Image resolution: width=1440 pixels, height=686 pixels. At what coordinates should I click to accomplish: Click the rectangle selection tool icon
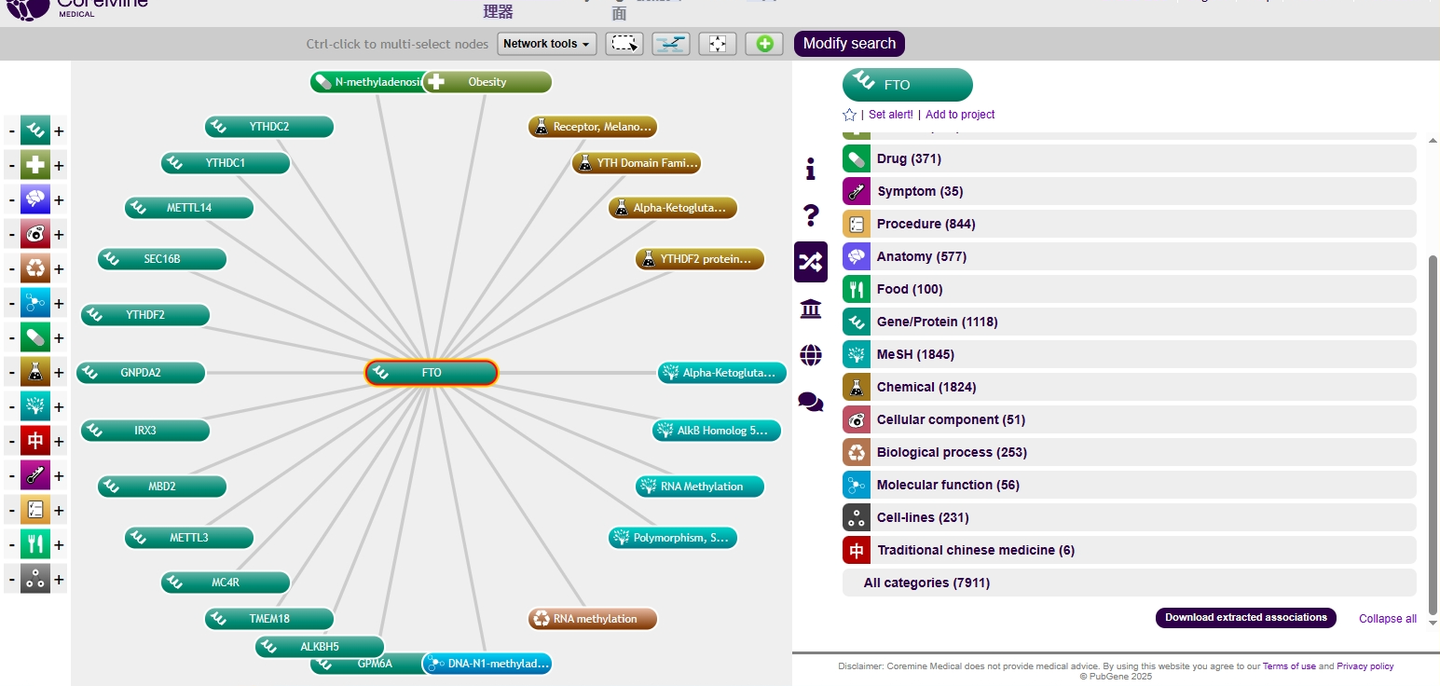[x=624, y=44]
